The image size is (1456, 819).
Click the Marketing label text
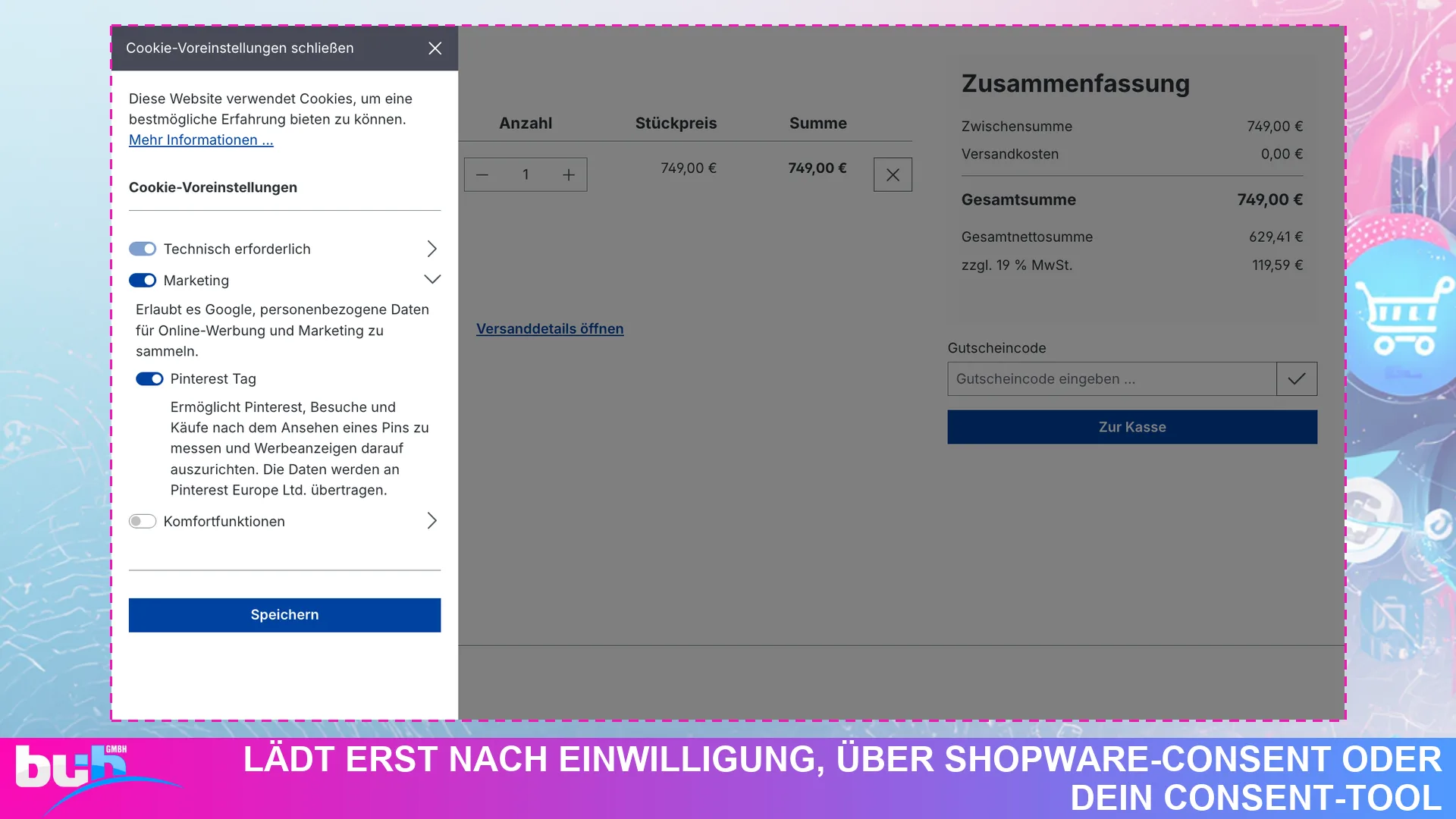click(x=196, y=281)
